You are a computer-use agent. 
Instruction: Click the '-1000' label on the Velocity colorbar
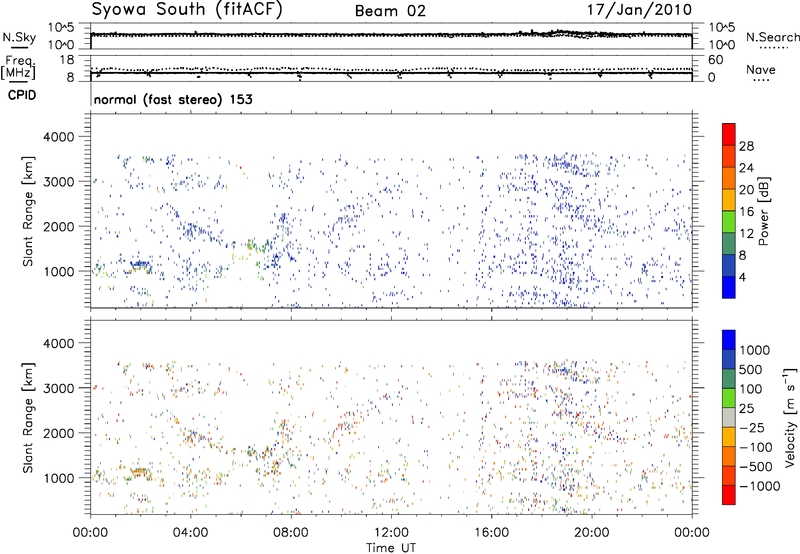760,486
